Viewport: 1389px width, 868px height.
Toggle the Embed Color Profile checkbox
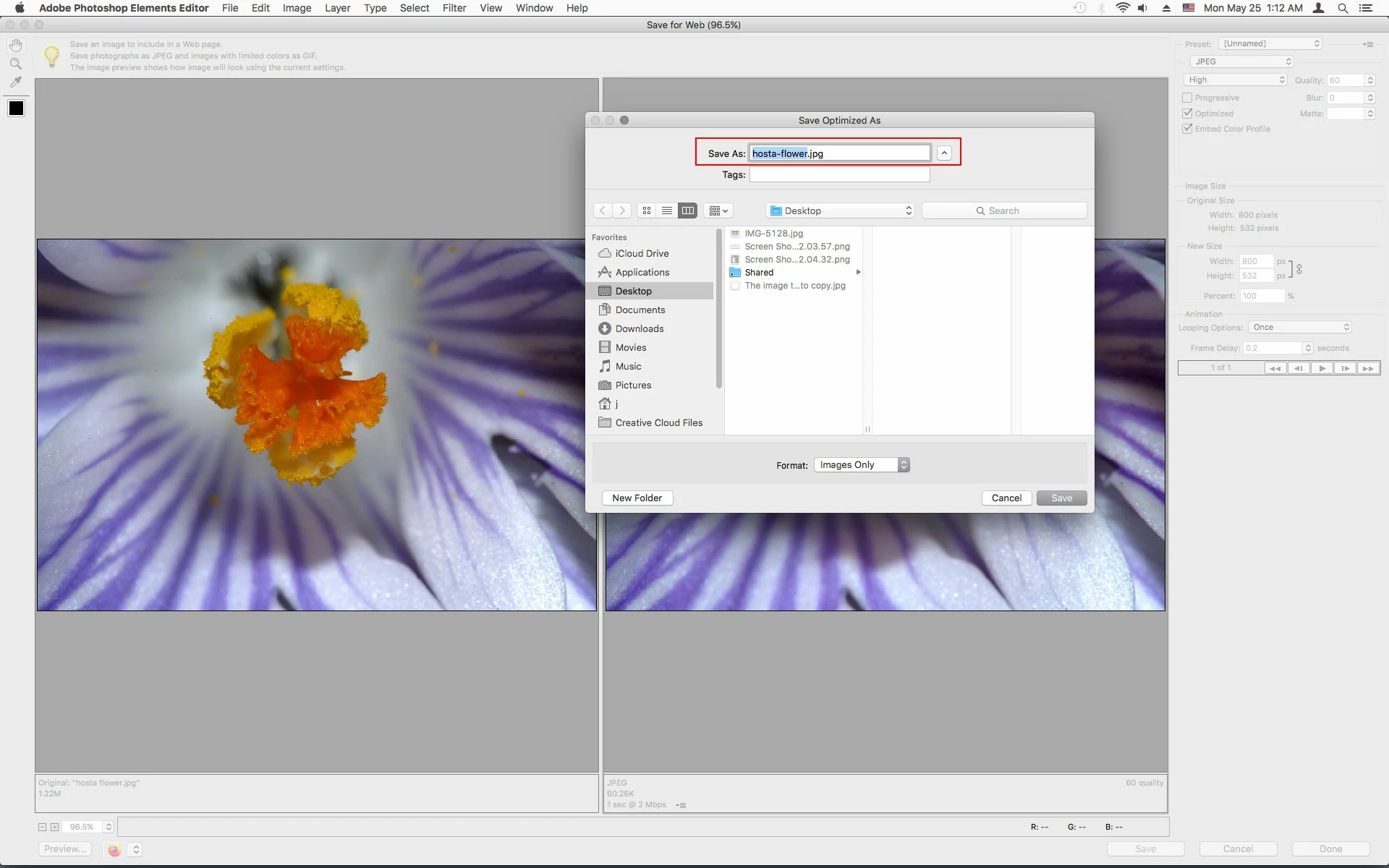point(1187,129)
